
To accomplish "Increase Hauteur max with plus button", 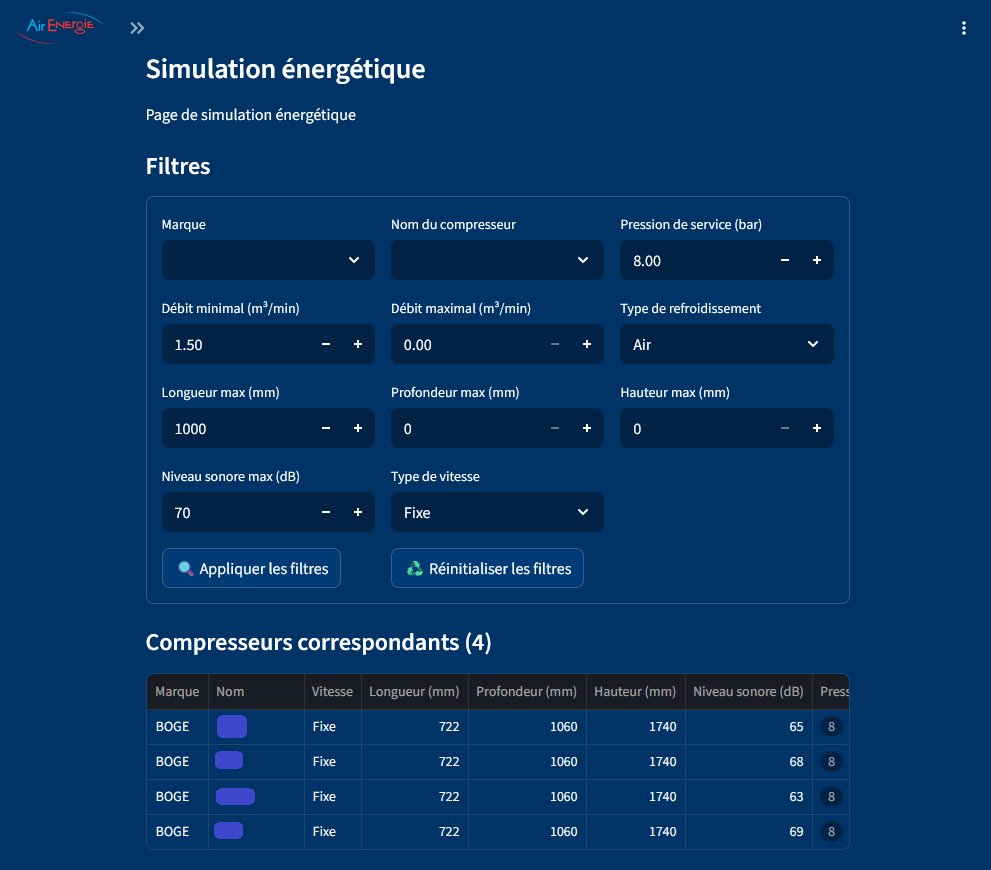I will pyautogui.click(x=817, y=428).
